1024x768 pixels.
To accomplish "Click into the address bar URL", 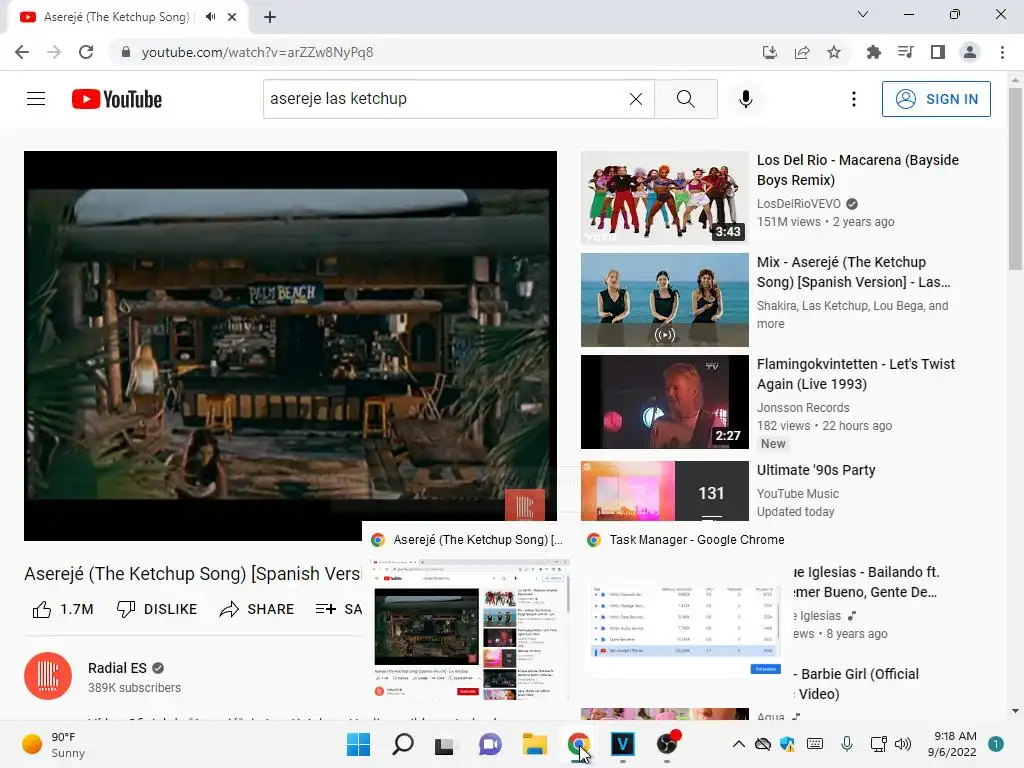I will tap(257, 52).
